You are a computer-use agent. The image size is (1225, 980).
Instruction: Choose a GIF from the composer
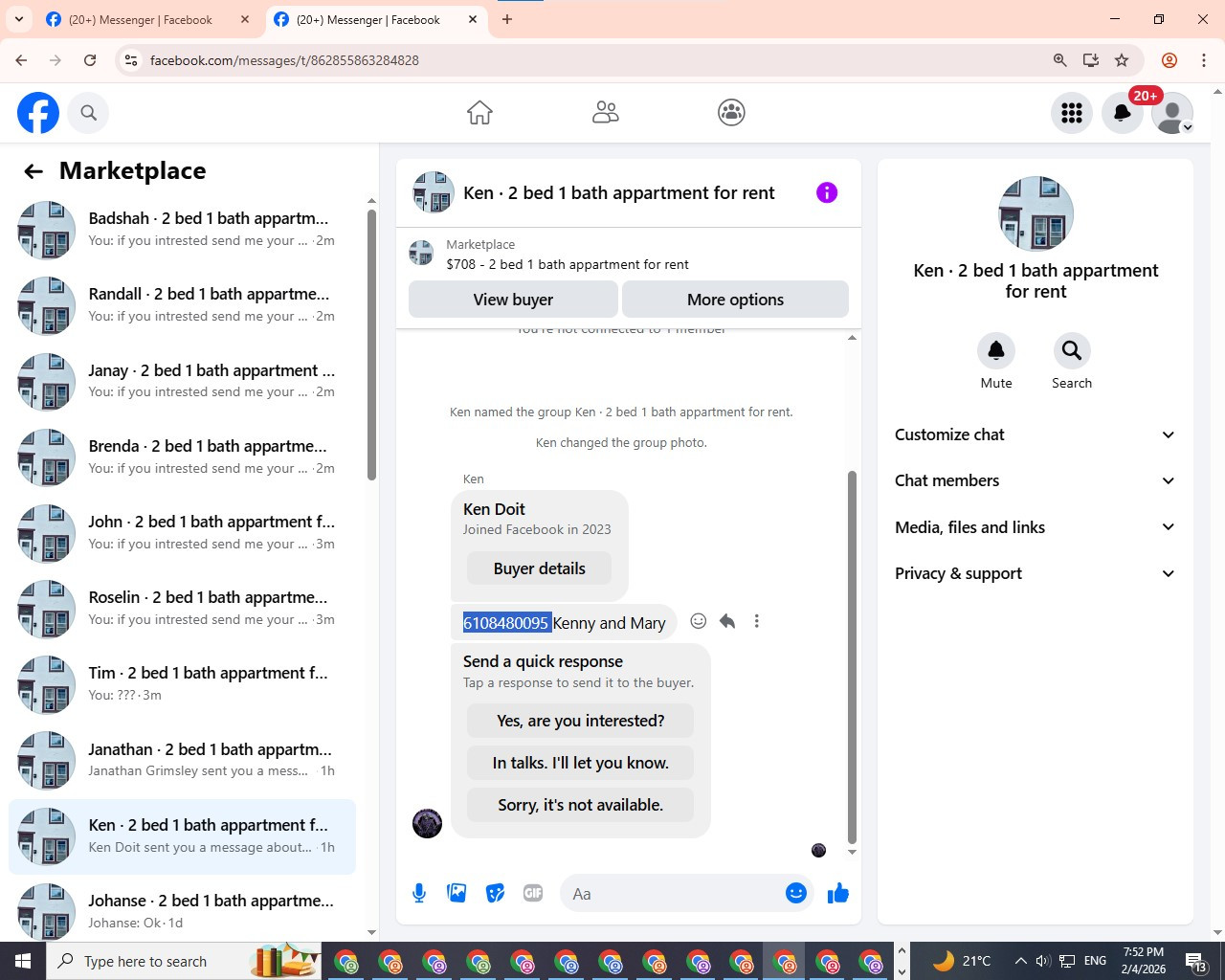pos(533,893)
